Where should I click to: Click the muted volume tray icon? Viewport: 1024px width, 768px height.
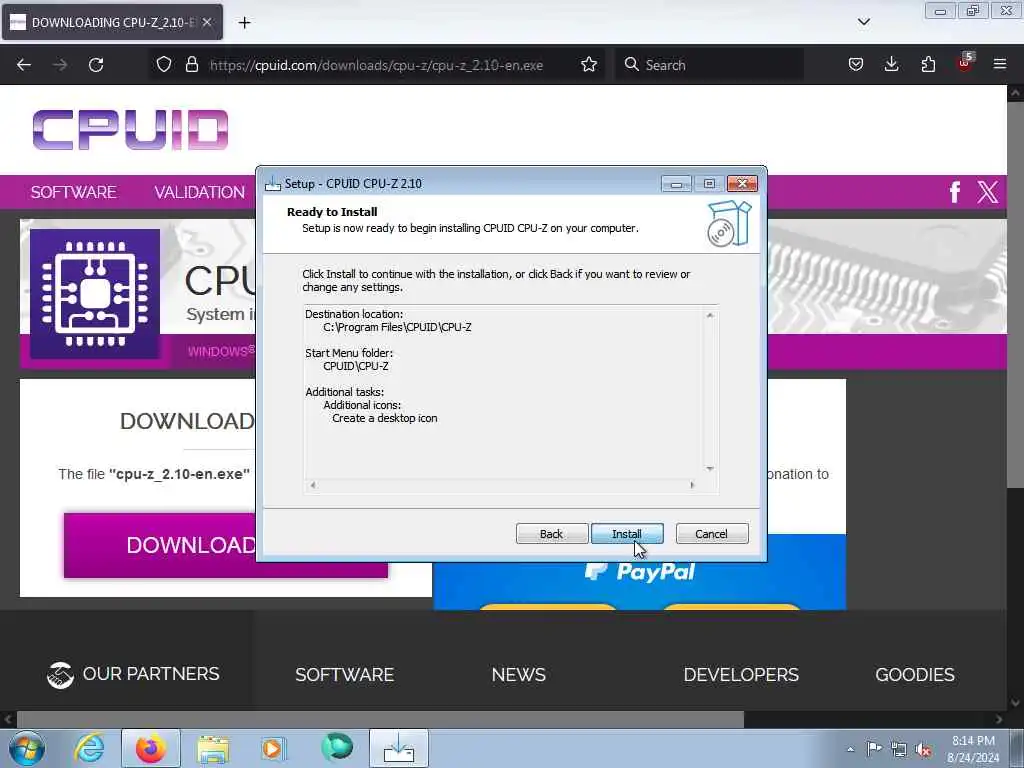tap(923, 749)
